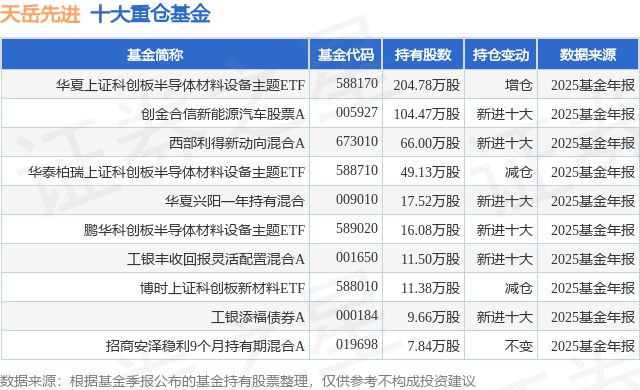The height and width of the screenshot is (390, 640).
Task: Click the 11.38万股 holding value
Action: pos(430,288)
